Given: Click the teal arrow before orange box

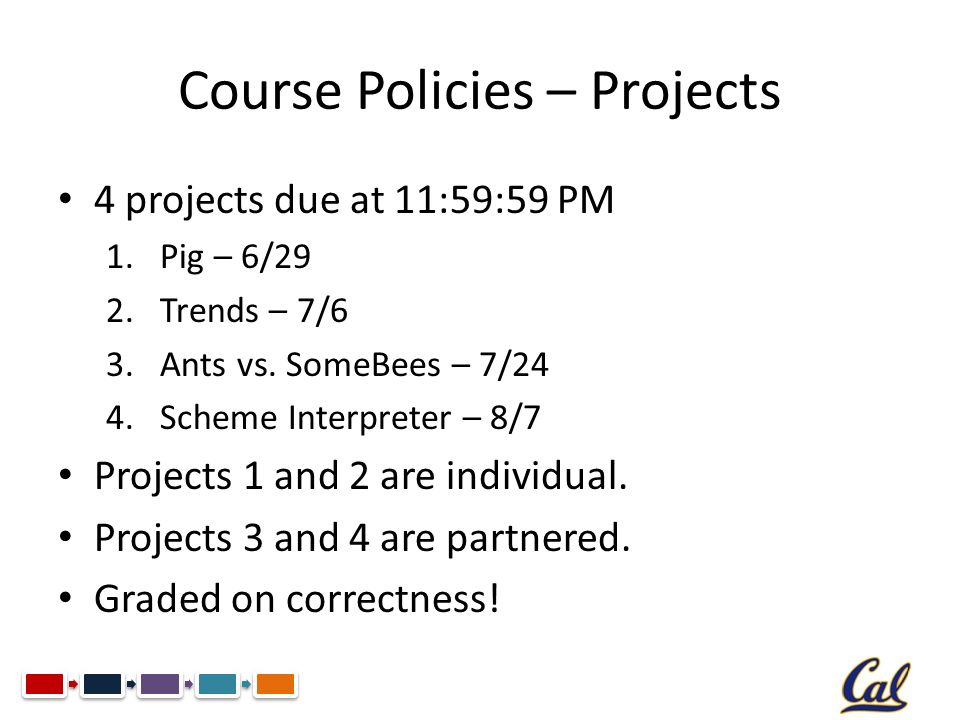Looking at the screenshot, I should pos(246,684).
